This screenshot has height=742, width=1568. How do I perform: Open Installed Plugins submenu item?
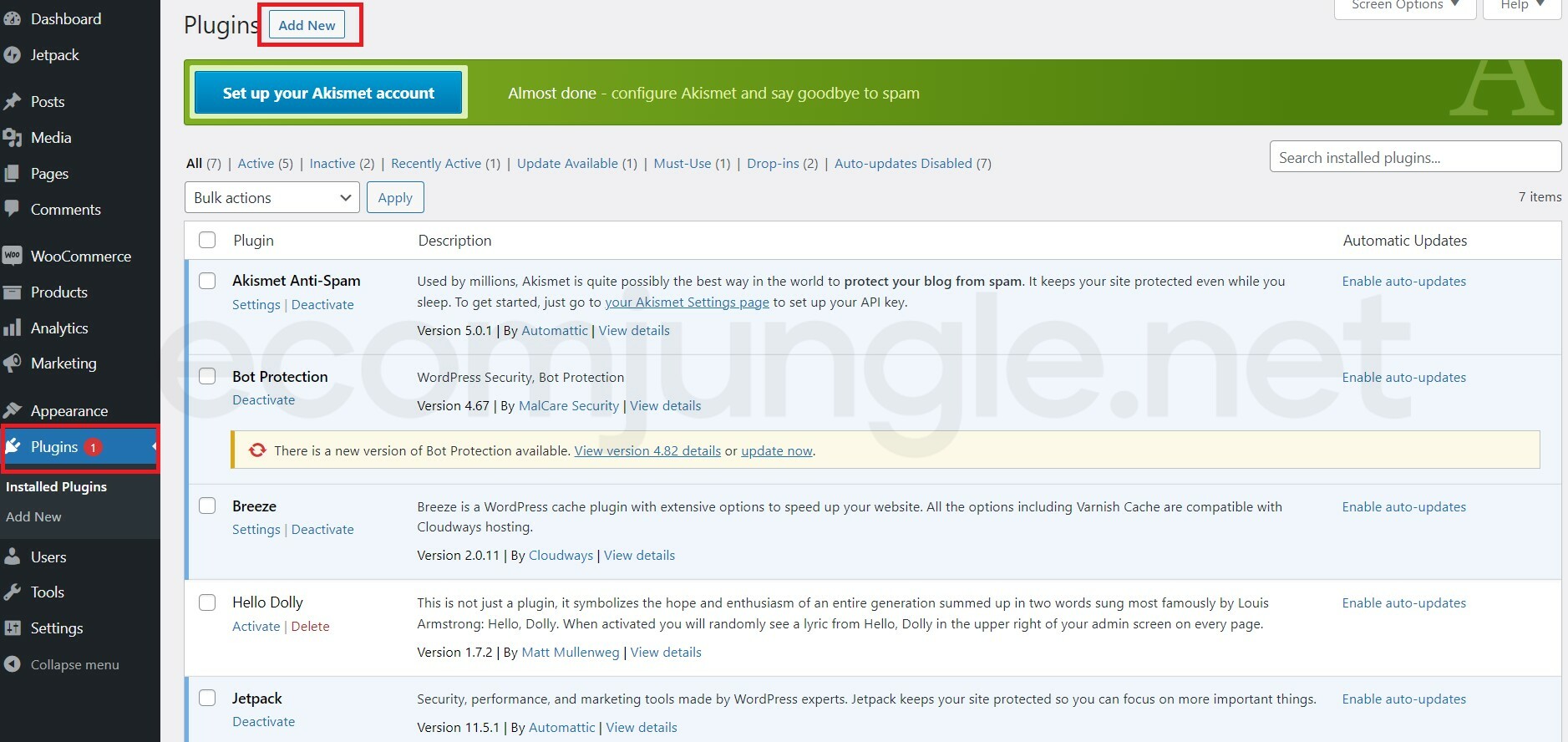56,487
